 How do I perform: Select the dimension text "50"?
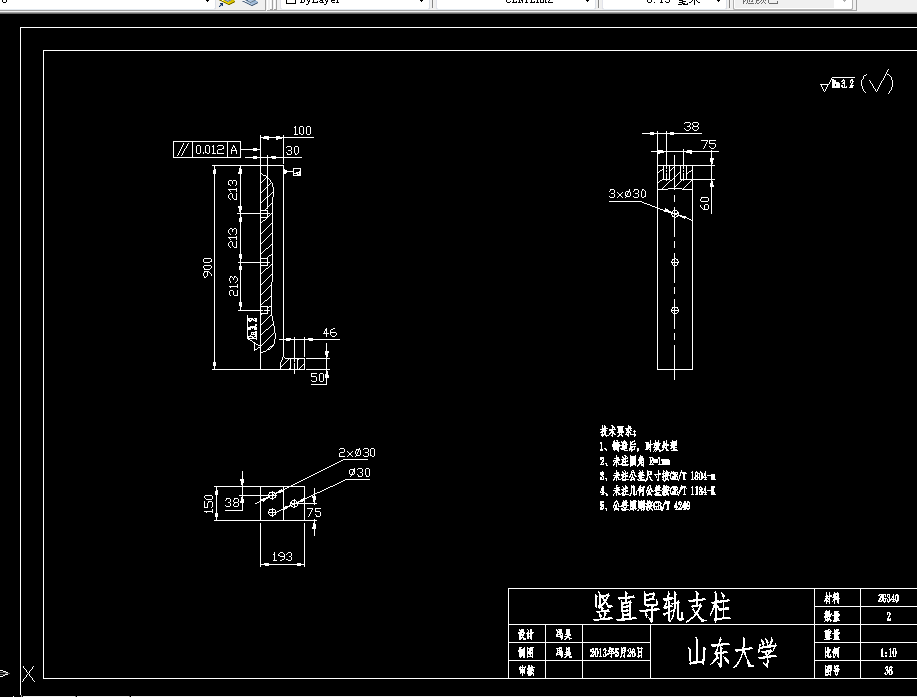317,377
